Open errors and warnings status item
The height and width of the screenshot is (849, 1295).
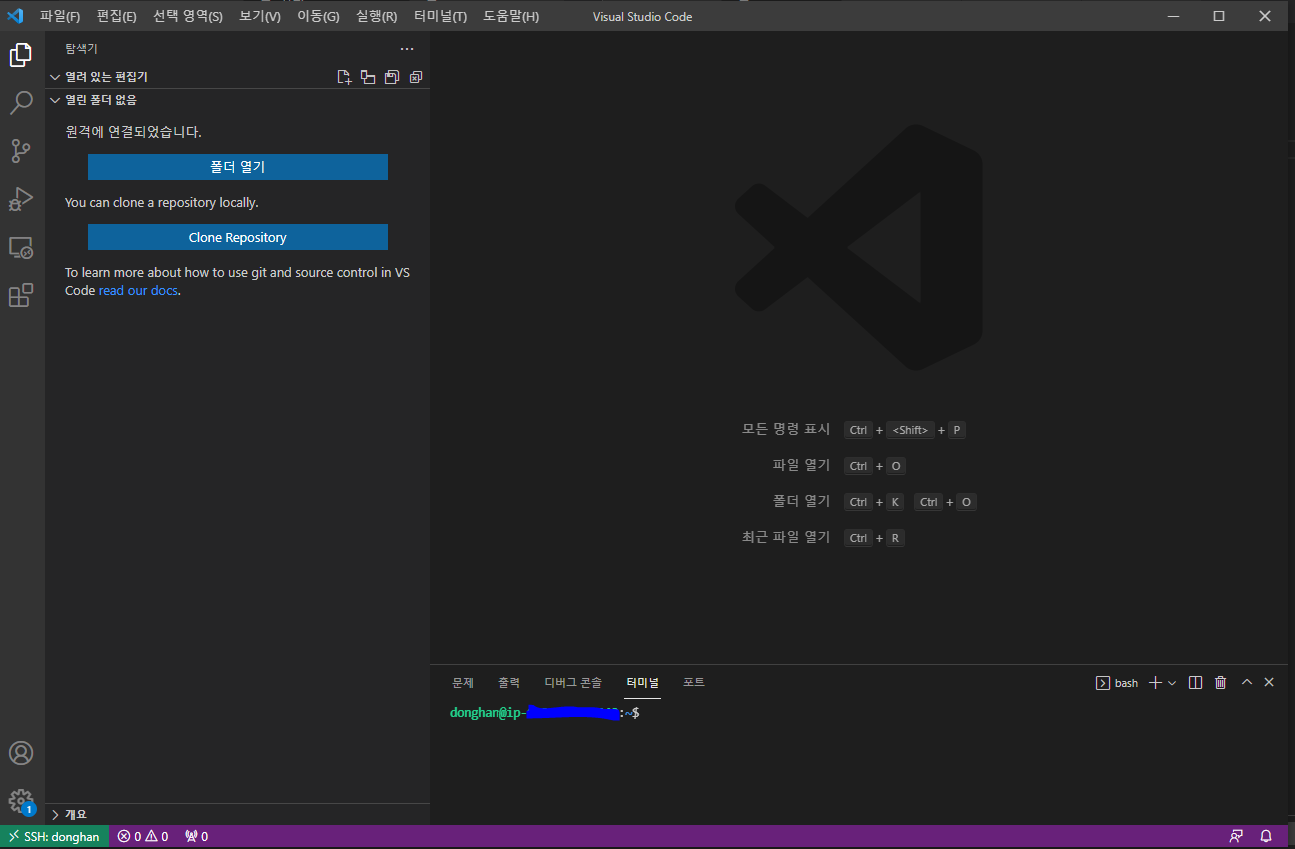pos(143,837)
